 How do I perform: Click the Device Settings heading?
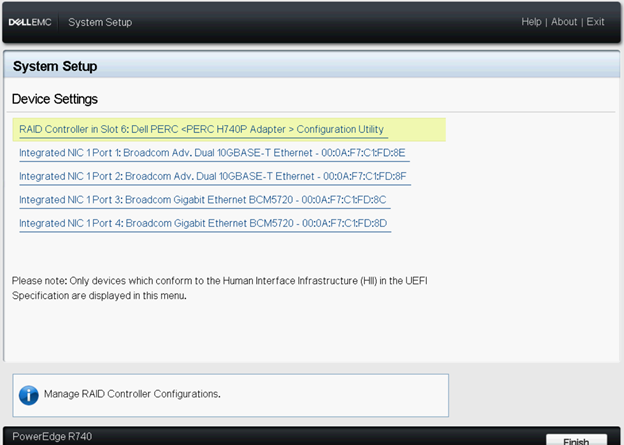55,100
